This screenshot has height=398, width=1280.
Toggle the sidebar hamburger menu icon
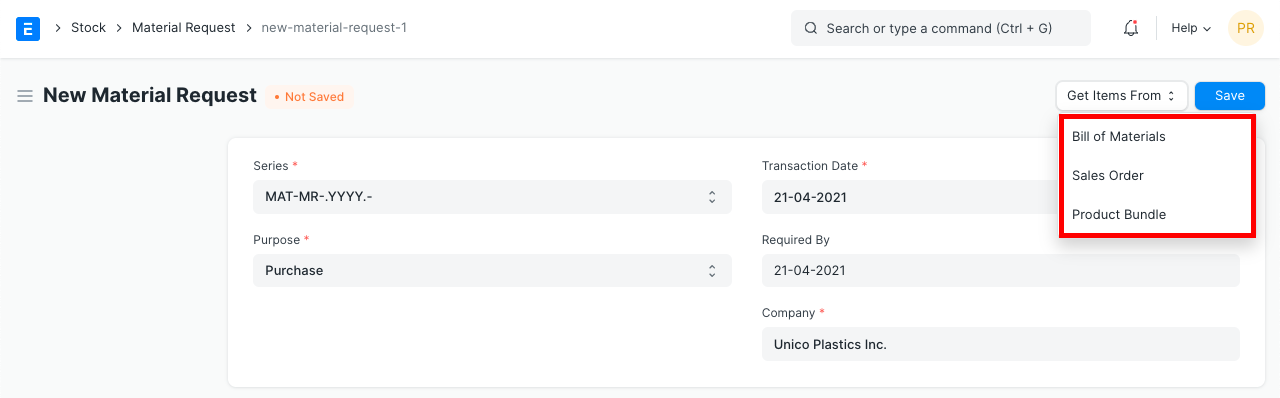coord(25,96)
